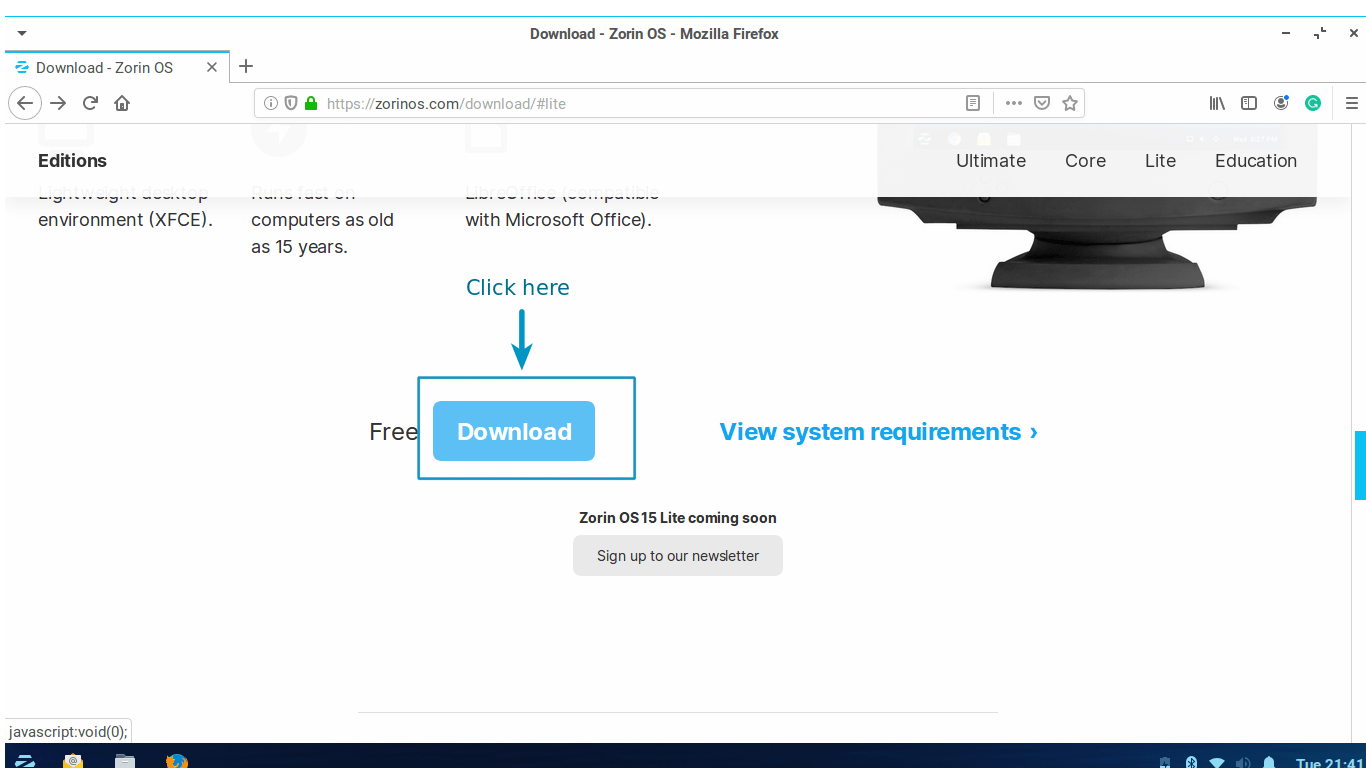The height and width of the screenshot is (768, 1366).
Task: Open Bluetooth settings in system tray
Action: (x=1191, y=762)
